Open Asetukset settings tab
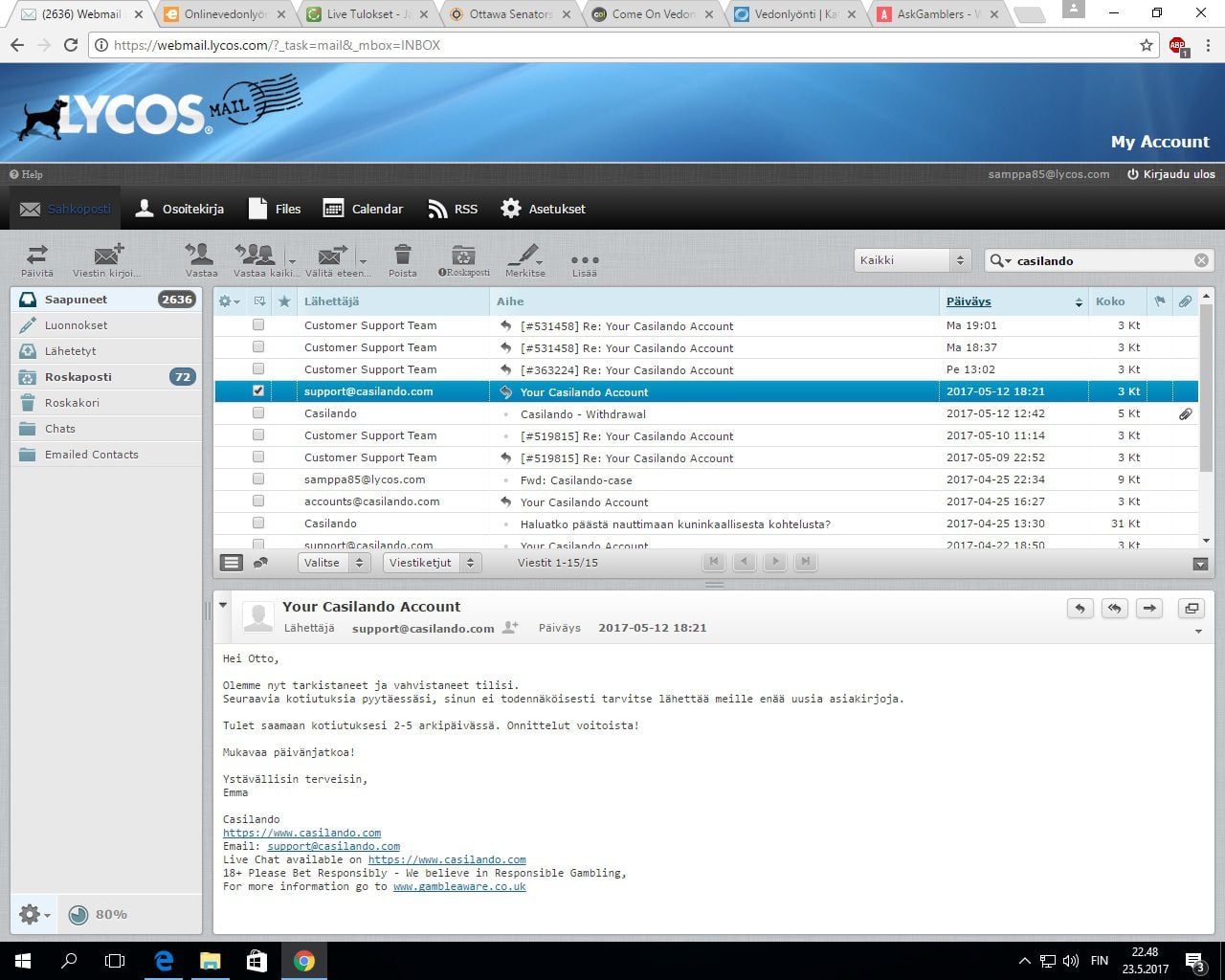The height and width of the screenshot is (980, 1225). point(543,209)
